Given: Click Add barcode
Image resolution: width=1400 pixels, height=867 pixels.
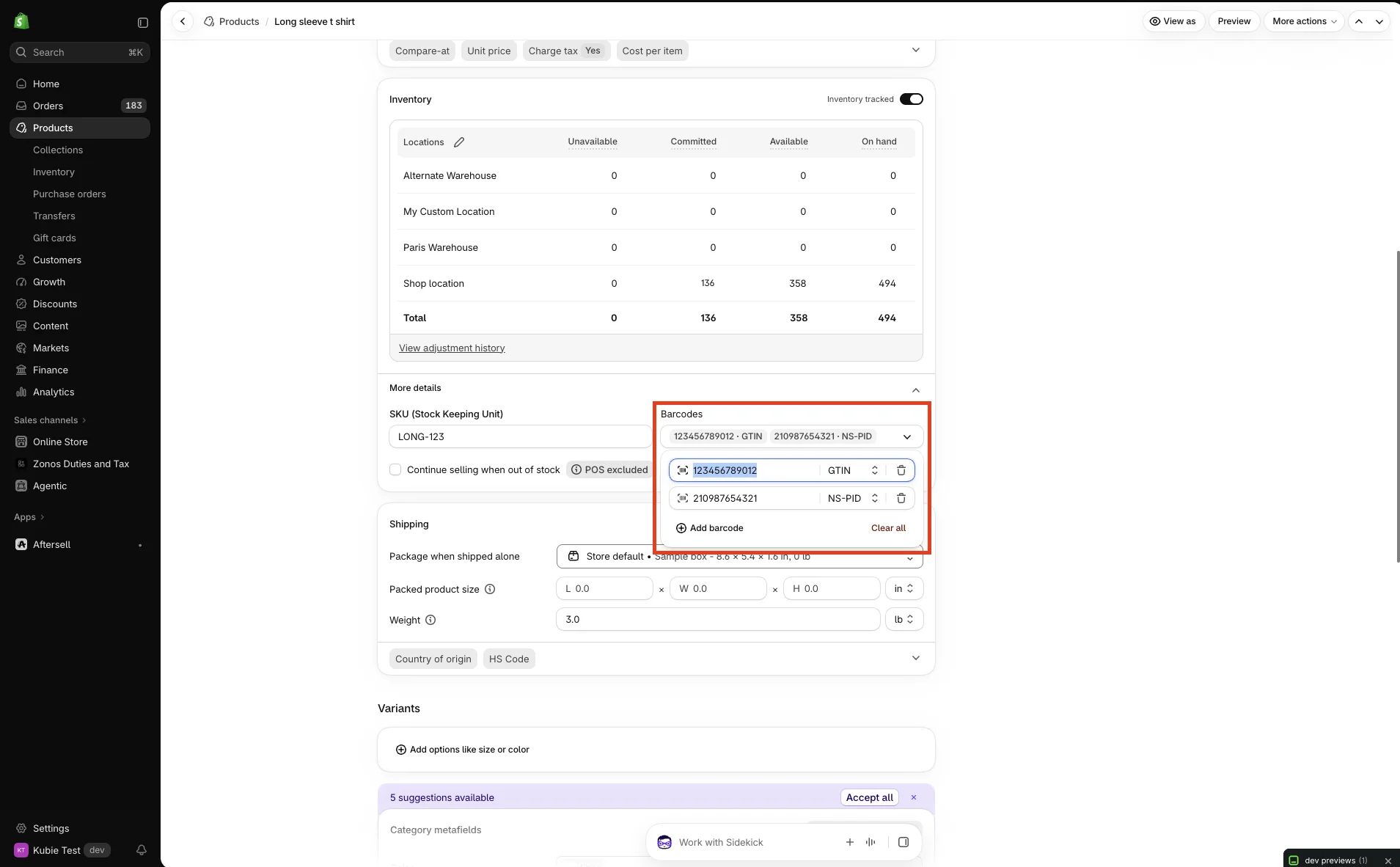Looking at the screenshot, I should click(x=709, y=528).
